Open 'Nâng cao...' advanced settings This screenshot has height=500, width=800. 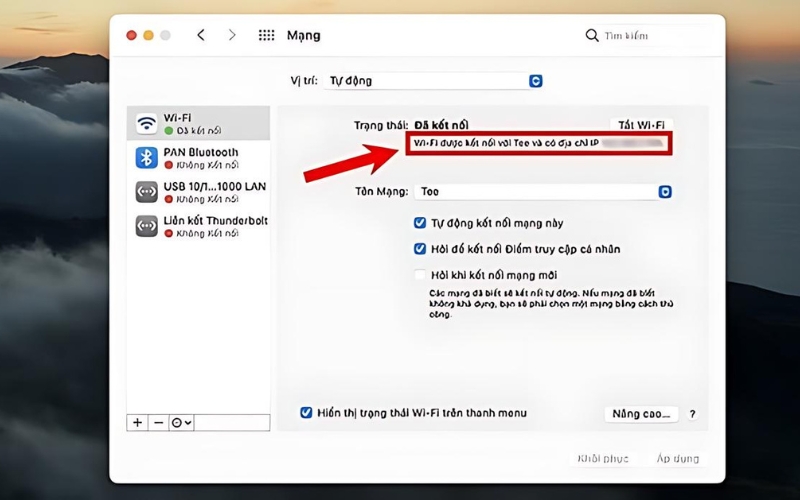641,414
